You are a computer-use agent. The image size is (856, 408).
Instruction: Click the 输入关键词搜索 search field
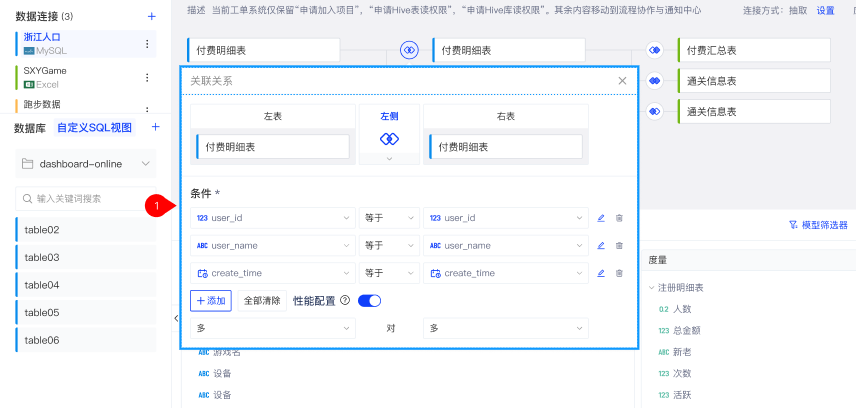click(x=86, y=199)
